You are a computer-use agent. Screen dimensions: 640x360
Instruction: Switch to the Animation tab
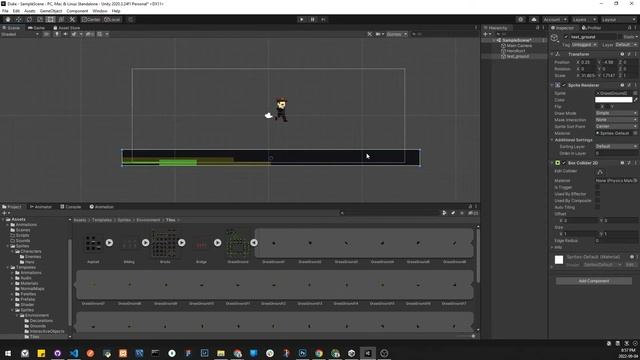click(102, 207)
